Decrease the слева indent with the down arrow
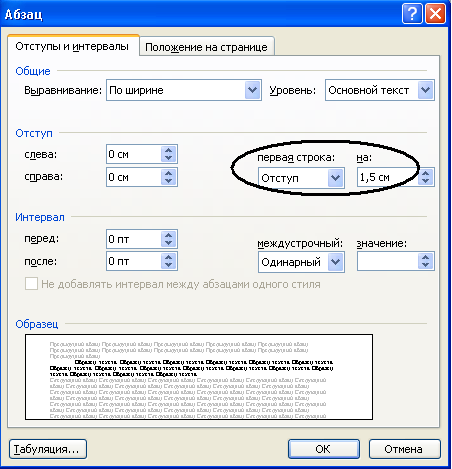This screenshot has height=469, width=452. (169, 158)
